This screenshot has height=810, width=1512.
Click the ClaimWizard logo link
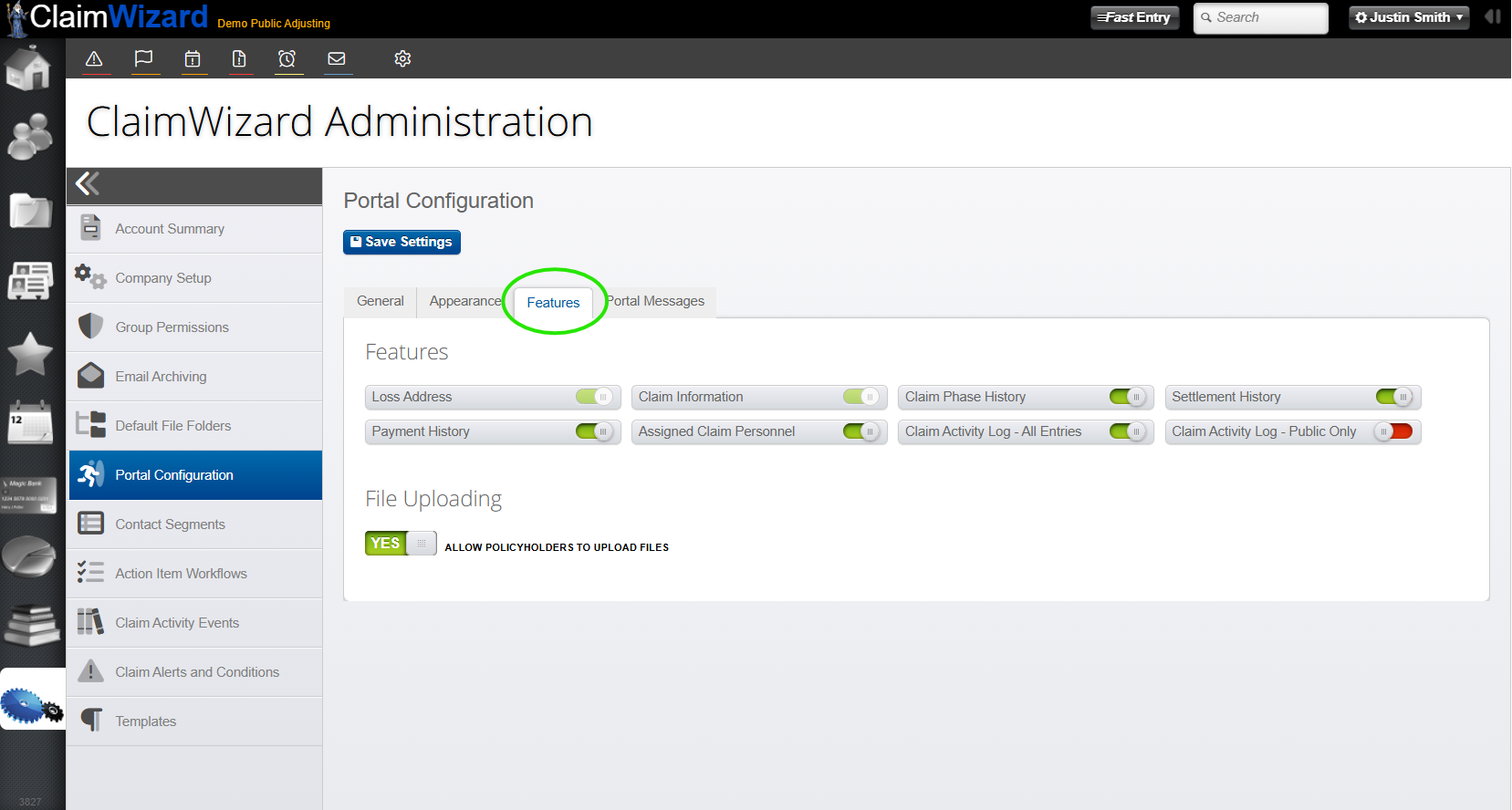pyautogui.click(x=108, y=17)
